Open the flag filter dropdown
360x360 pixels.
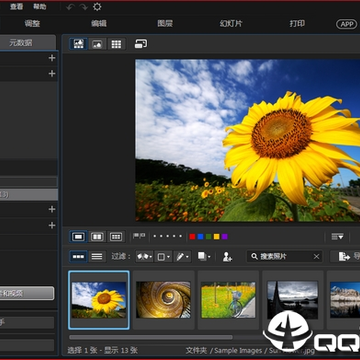pyautogui.click(x=145, y=257)
